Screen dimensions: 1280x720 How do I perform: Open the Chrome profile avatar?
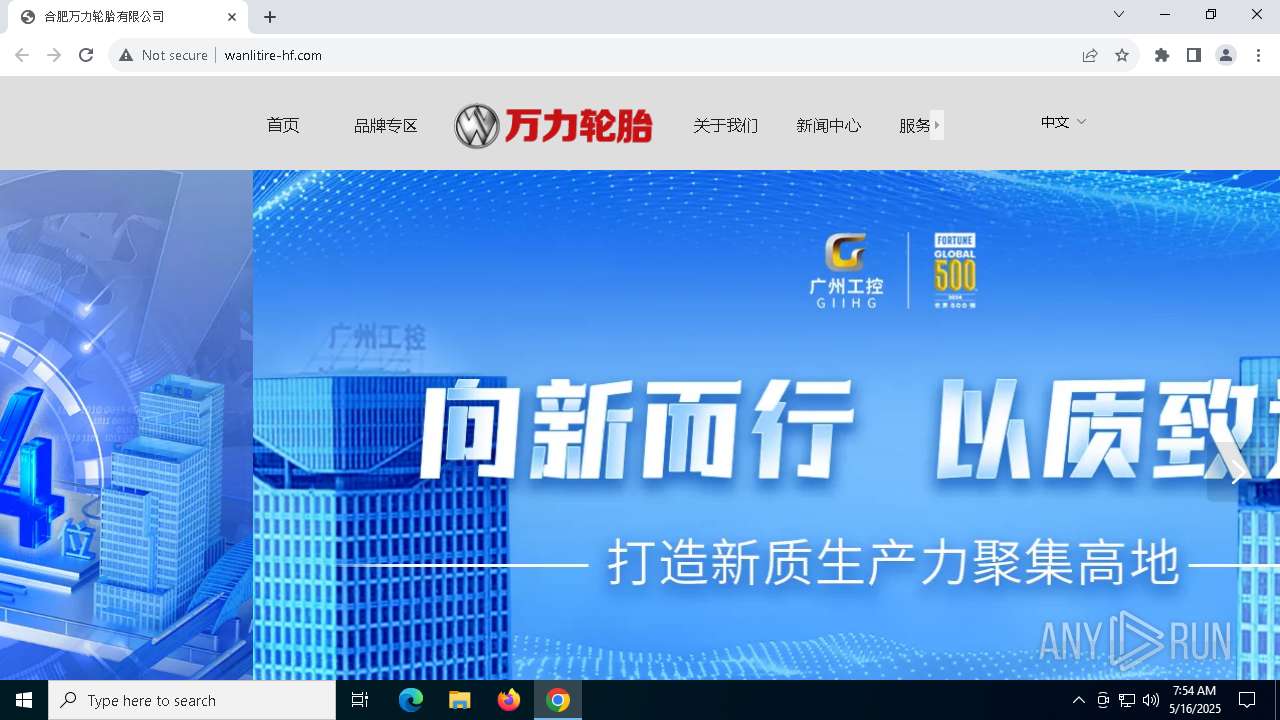point(1226,55)
